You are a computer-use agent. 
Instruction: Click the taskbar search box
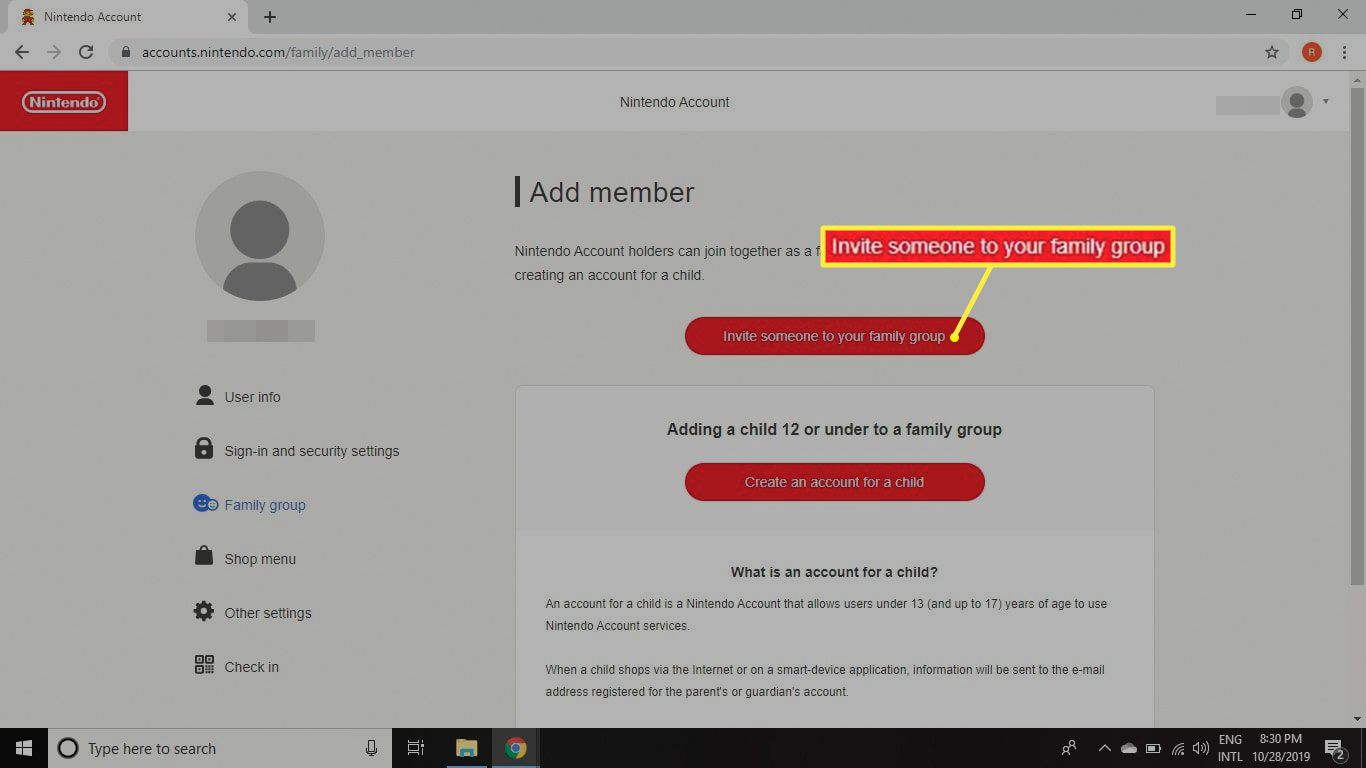pyautogui.click(x=220, y=748)
